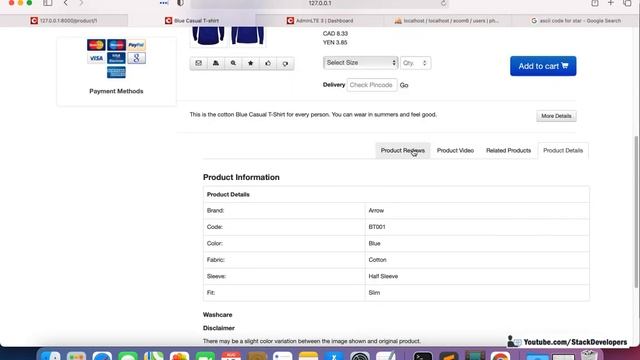
Task: Switch to the Product Video tab
Action: 456,151
